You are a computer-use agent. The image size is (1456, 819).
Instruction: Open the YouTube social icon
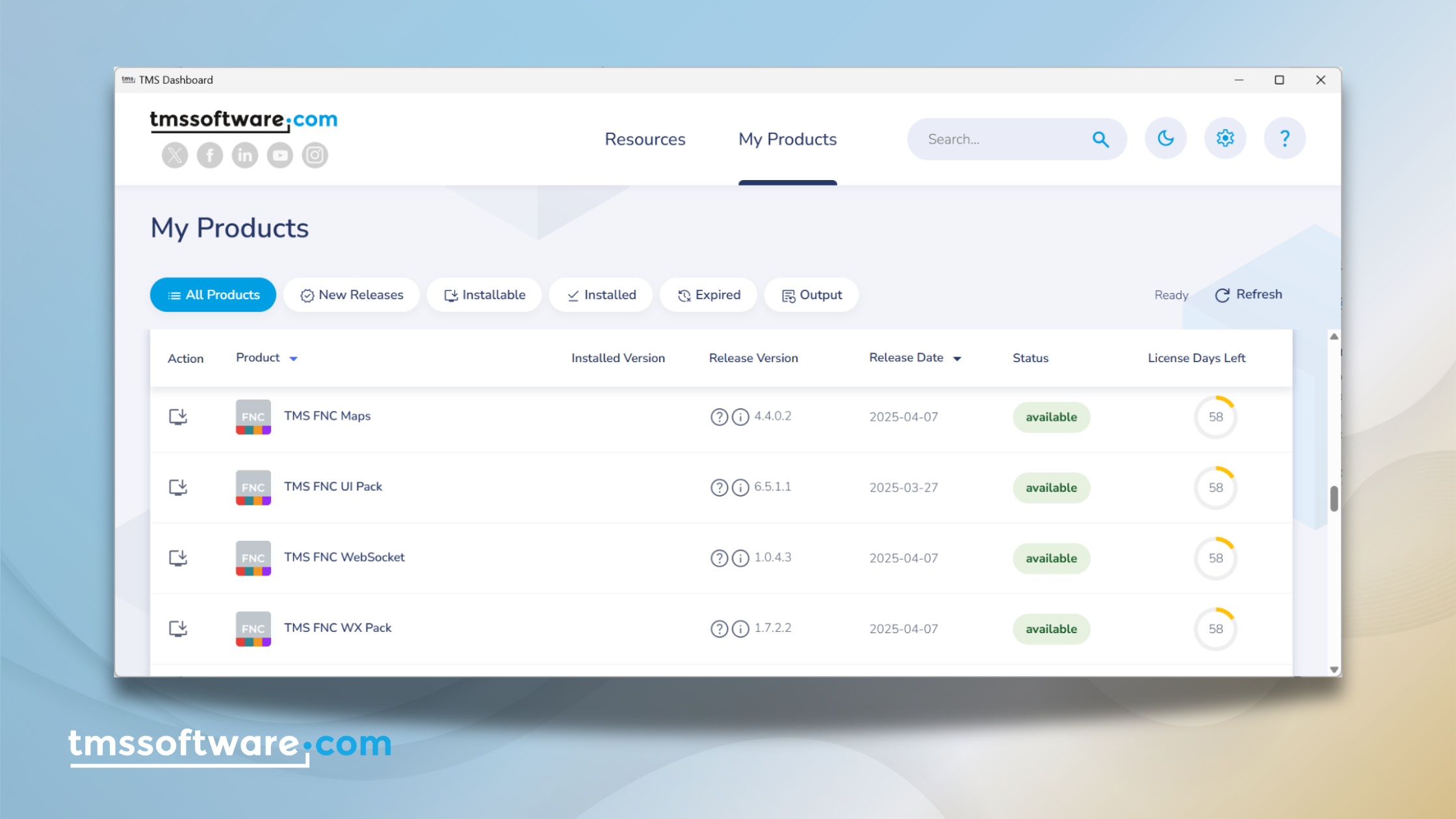tap(280, 155)
